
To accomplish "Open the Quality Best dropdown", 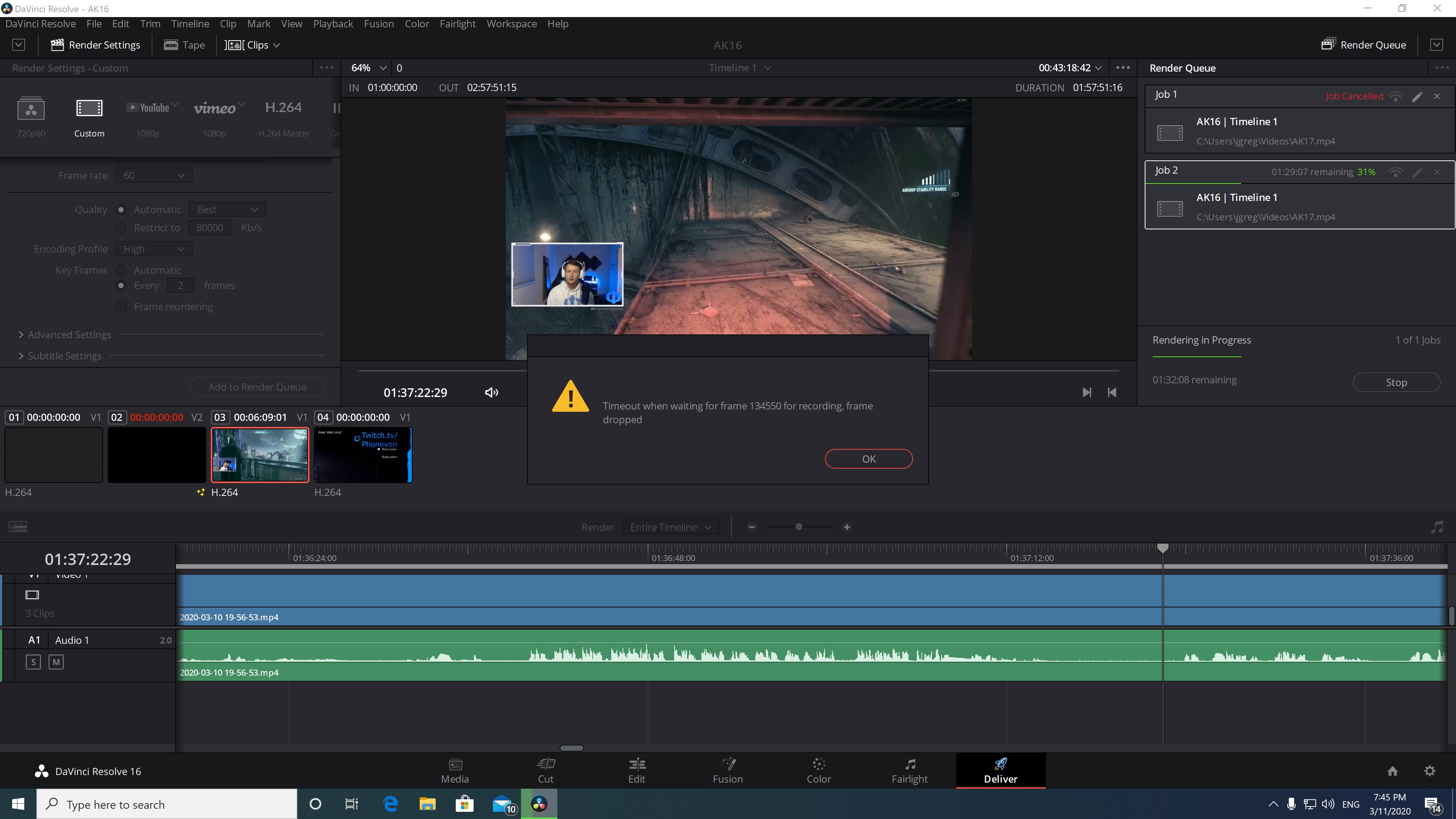I will [x=227, y=210].
